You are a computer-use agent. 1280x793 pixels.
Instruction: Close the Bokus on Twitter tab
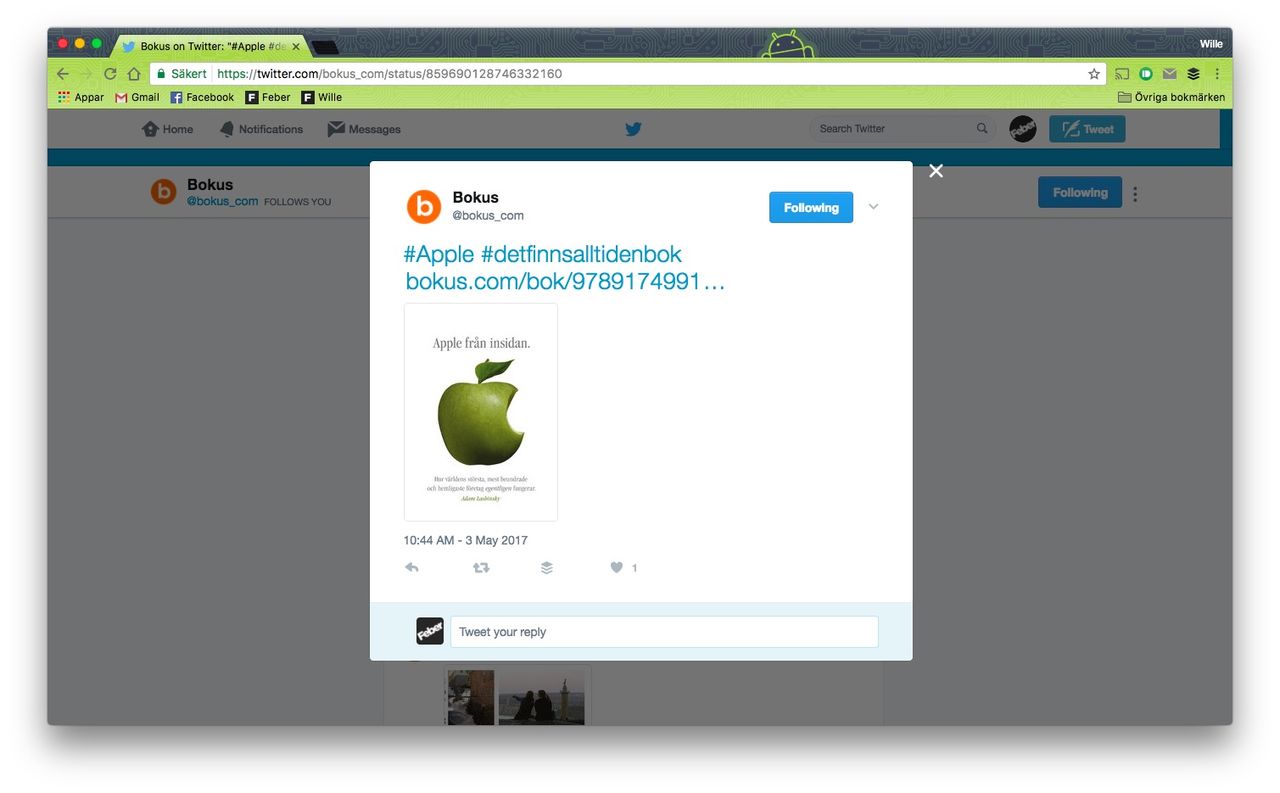point(295,46)
